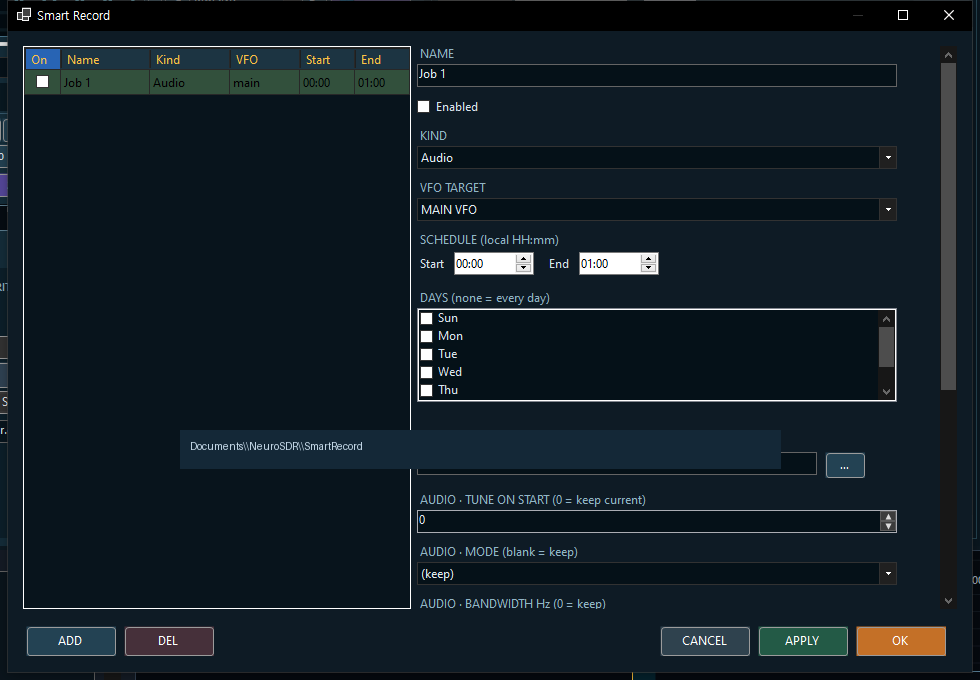Screen dimensions: 980x680
Task: Sort the job list by Start column
Action: coord(327,59)
